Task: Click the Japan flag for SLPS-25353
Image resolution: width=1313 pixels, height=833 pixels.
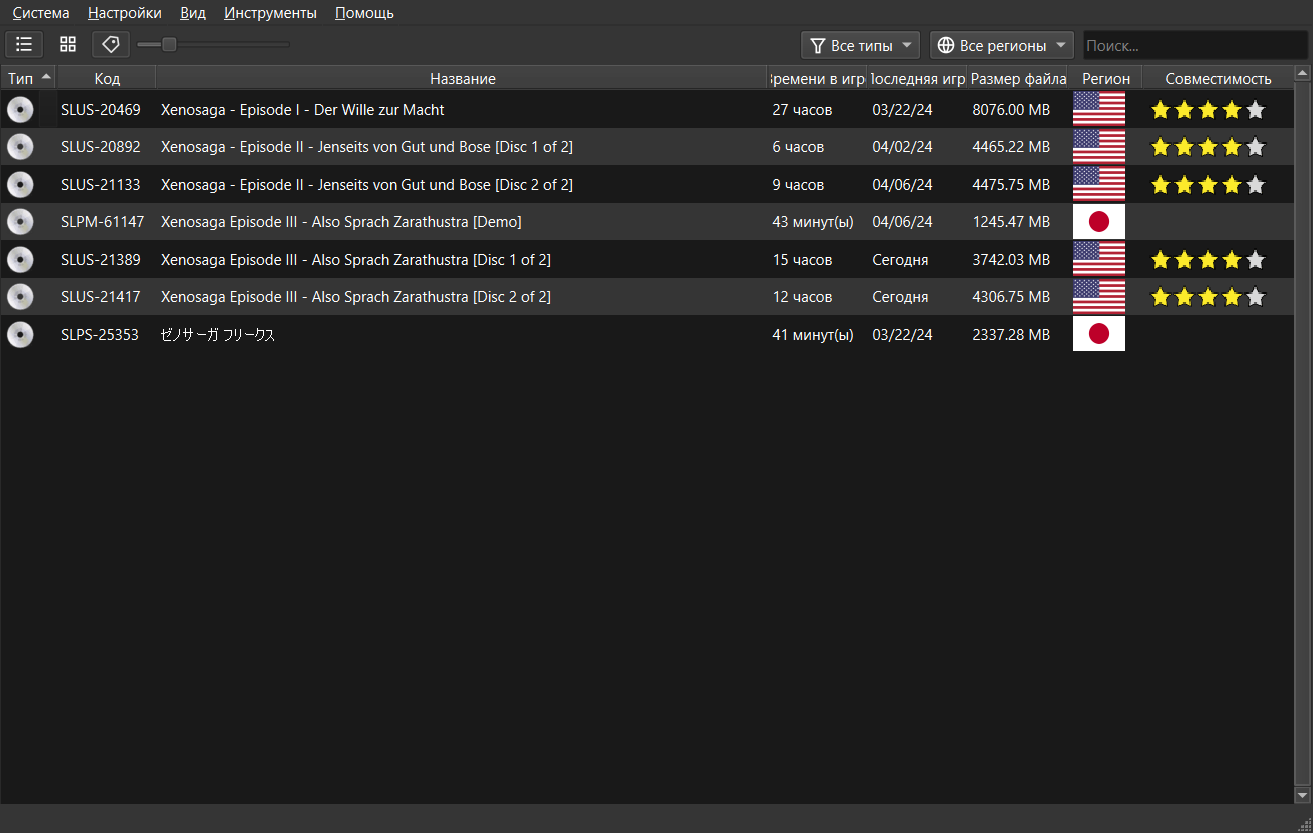Action: pos(1099,335)
